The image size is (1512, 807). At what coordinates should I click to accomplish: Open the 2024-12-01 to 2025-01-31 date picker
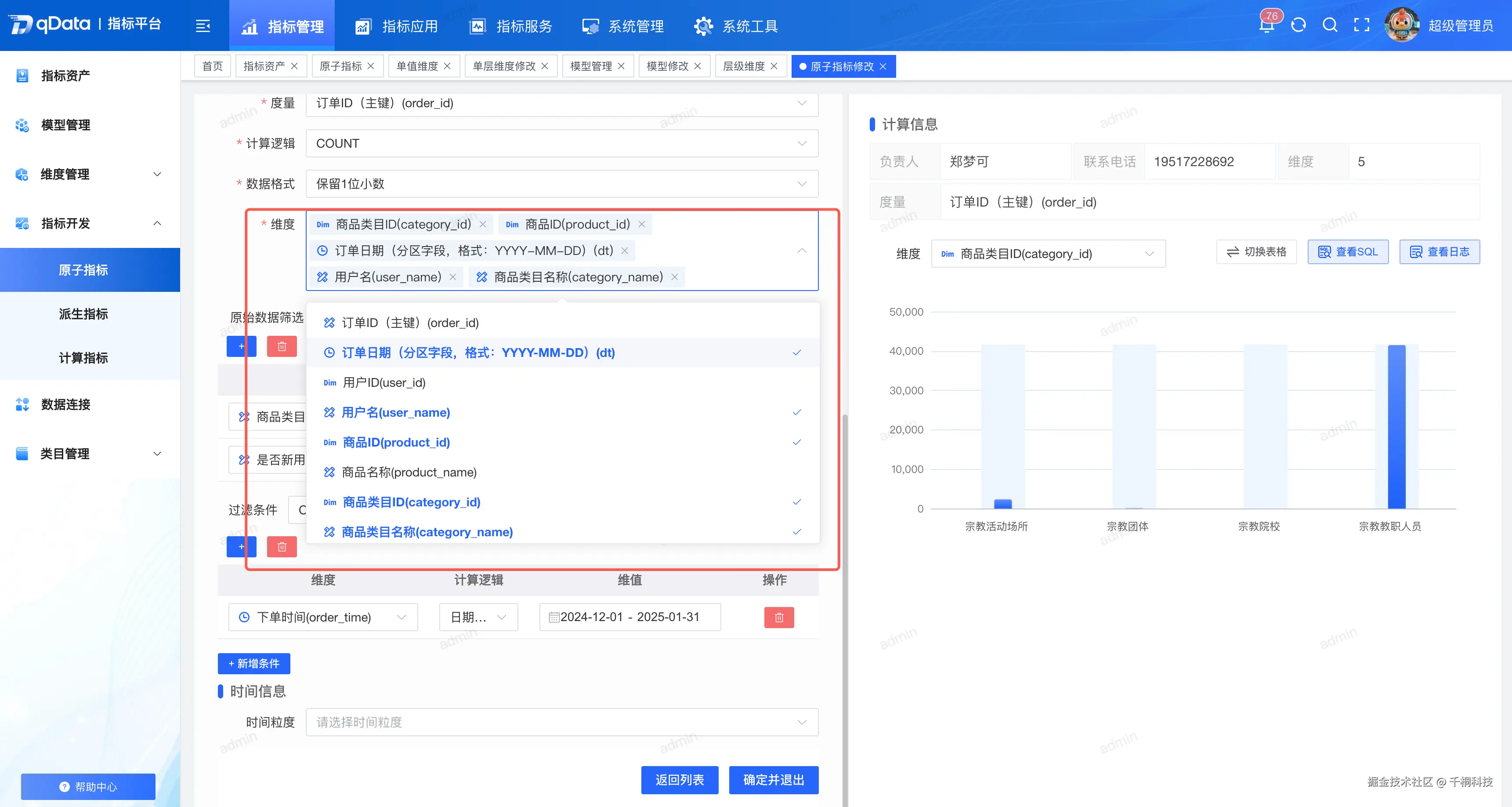coord(629,617)
